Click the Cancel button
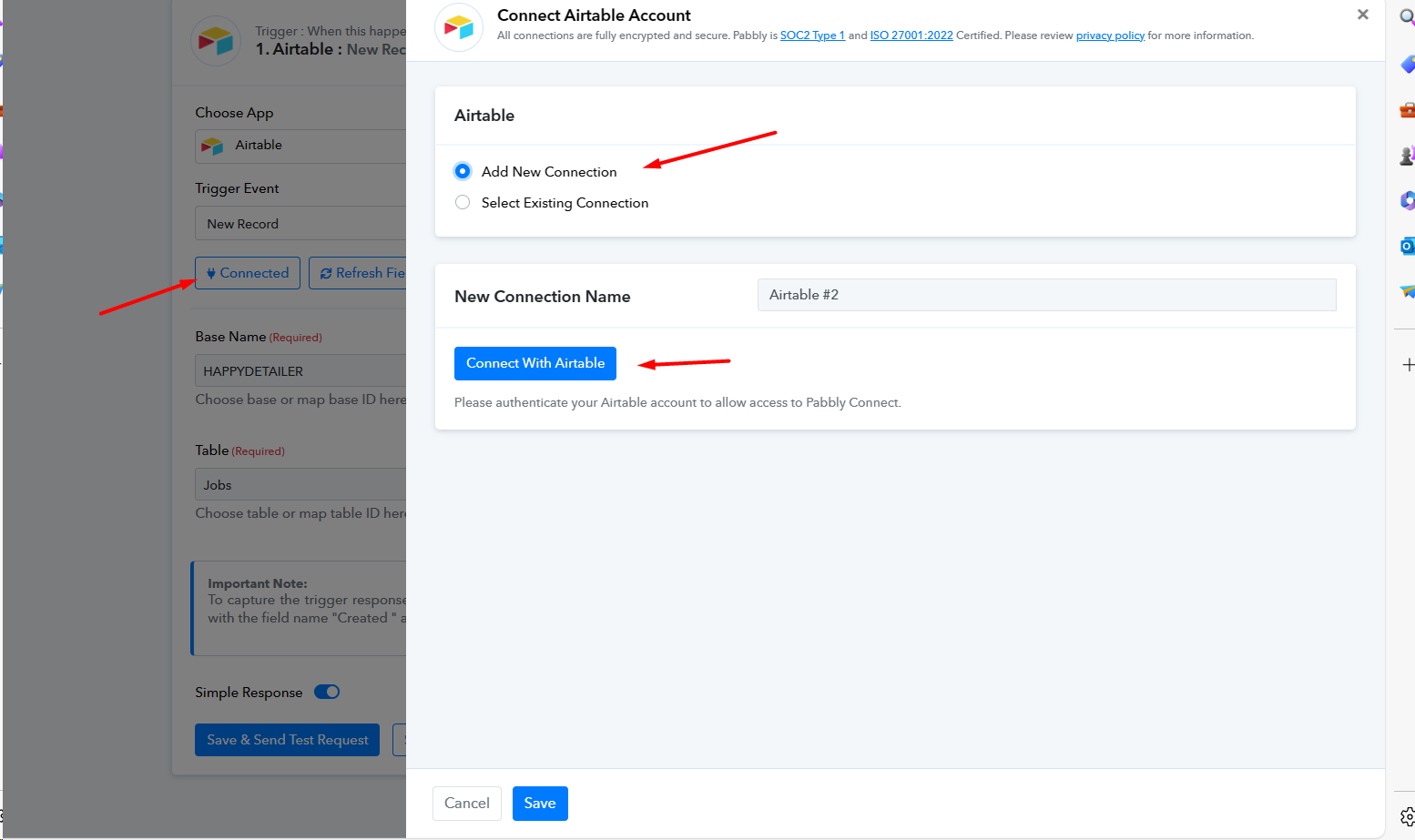The image size is (1415, 840). [x=467, y=804]
